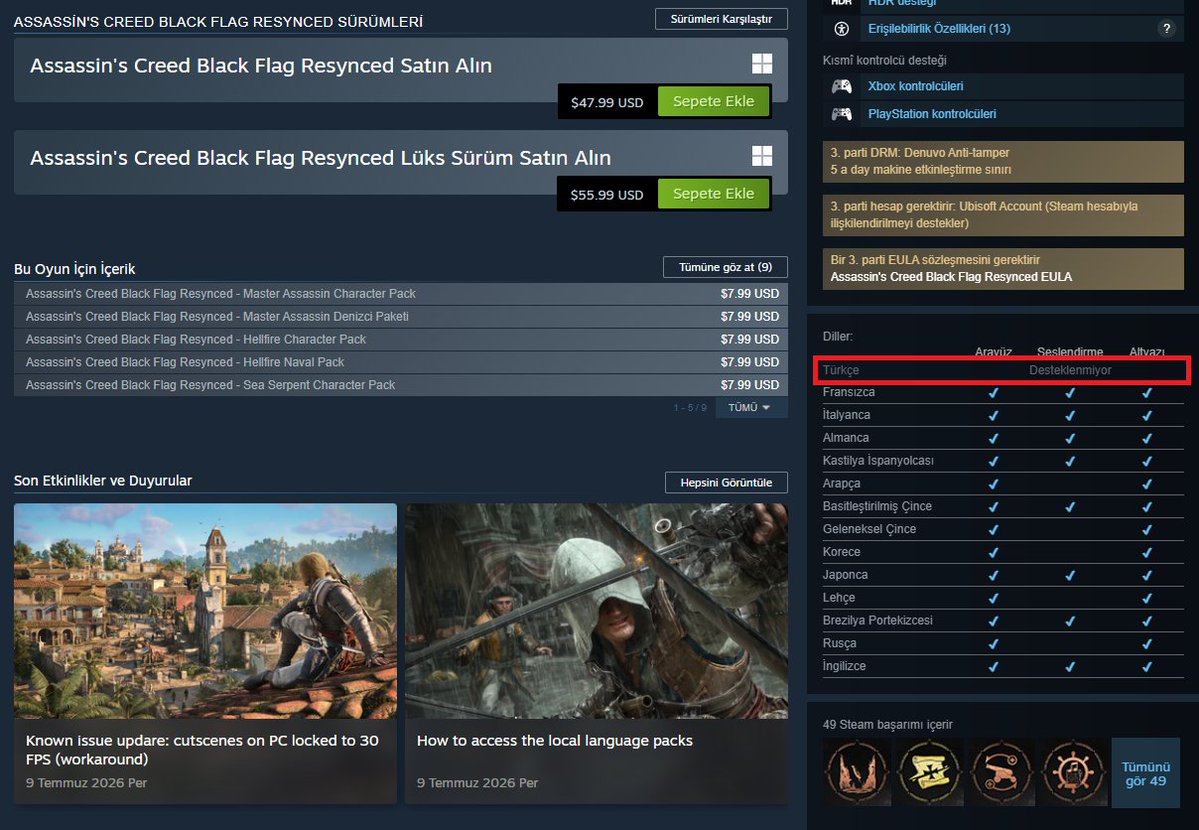The image size is (1199, 830).
Task: Open Hellfire Naval Pack DLC row
Action: 401,363
